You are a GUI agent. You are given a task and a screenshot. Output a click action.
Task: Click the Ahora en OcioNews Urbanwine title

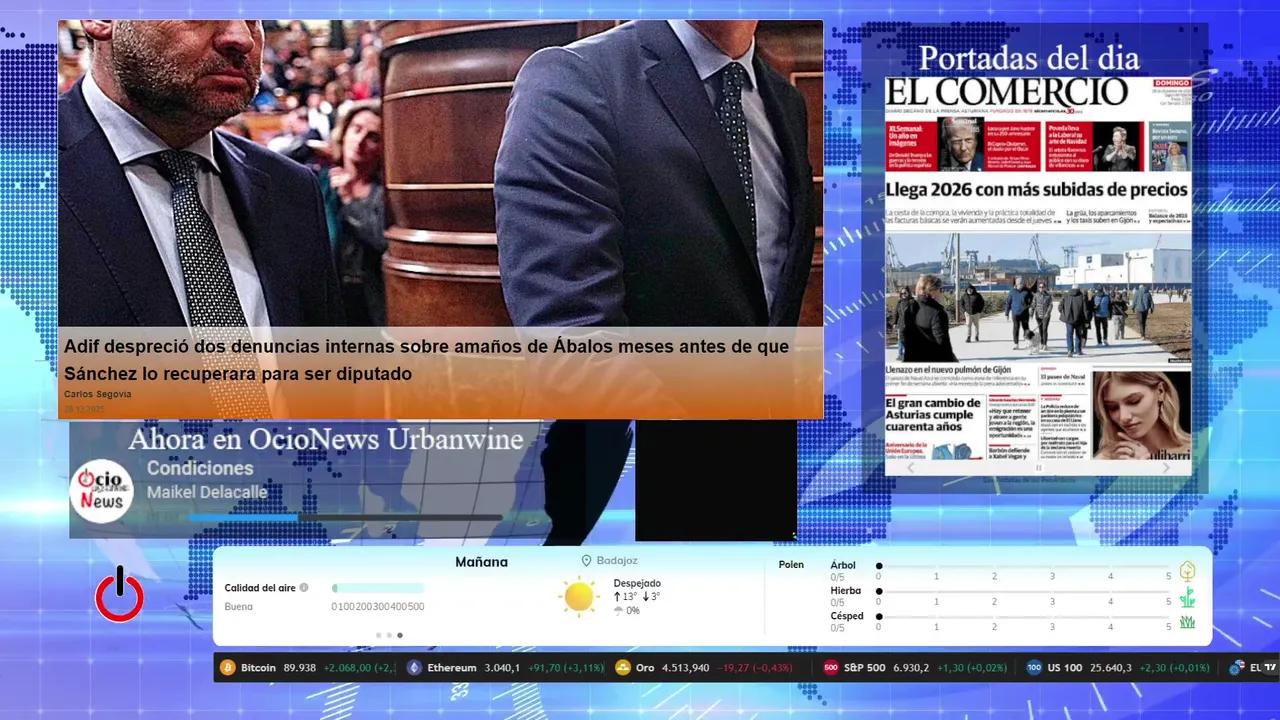pos(326,439)
